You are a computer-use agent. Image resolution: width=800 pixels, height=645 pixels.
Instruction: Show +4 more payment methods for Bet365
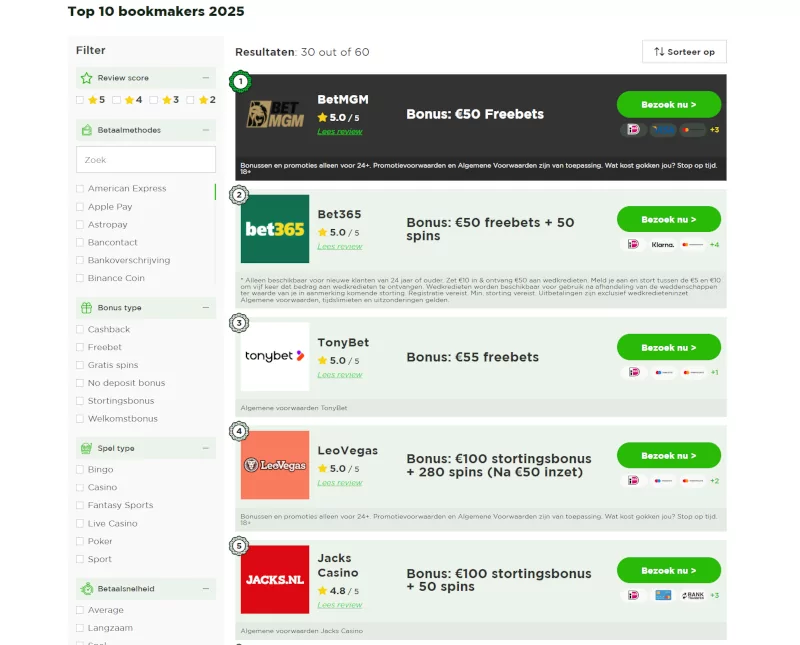click(x=714, y=244)
